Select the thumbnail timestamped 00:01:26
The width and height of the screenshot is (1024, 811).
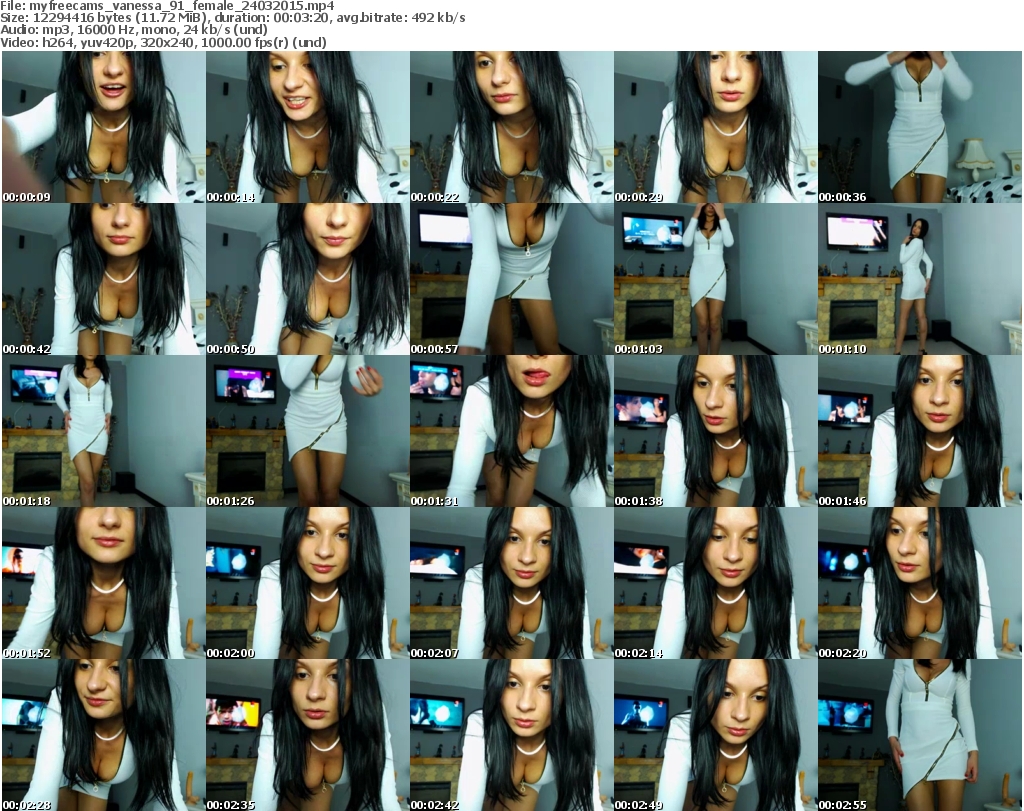[308, 431]
